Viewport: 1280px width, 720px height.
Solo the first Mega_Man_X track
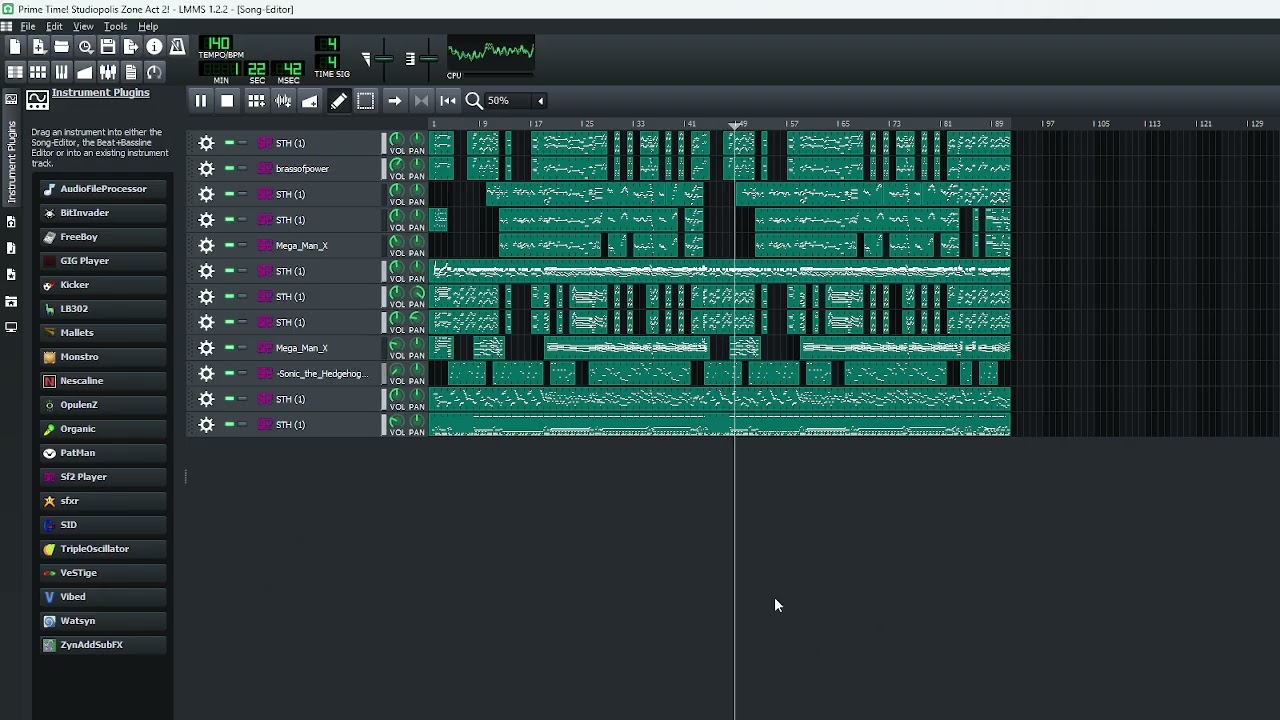coord(242,246)
